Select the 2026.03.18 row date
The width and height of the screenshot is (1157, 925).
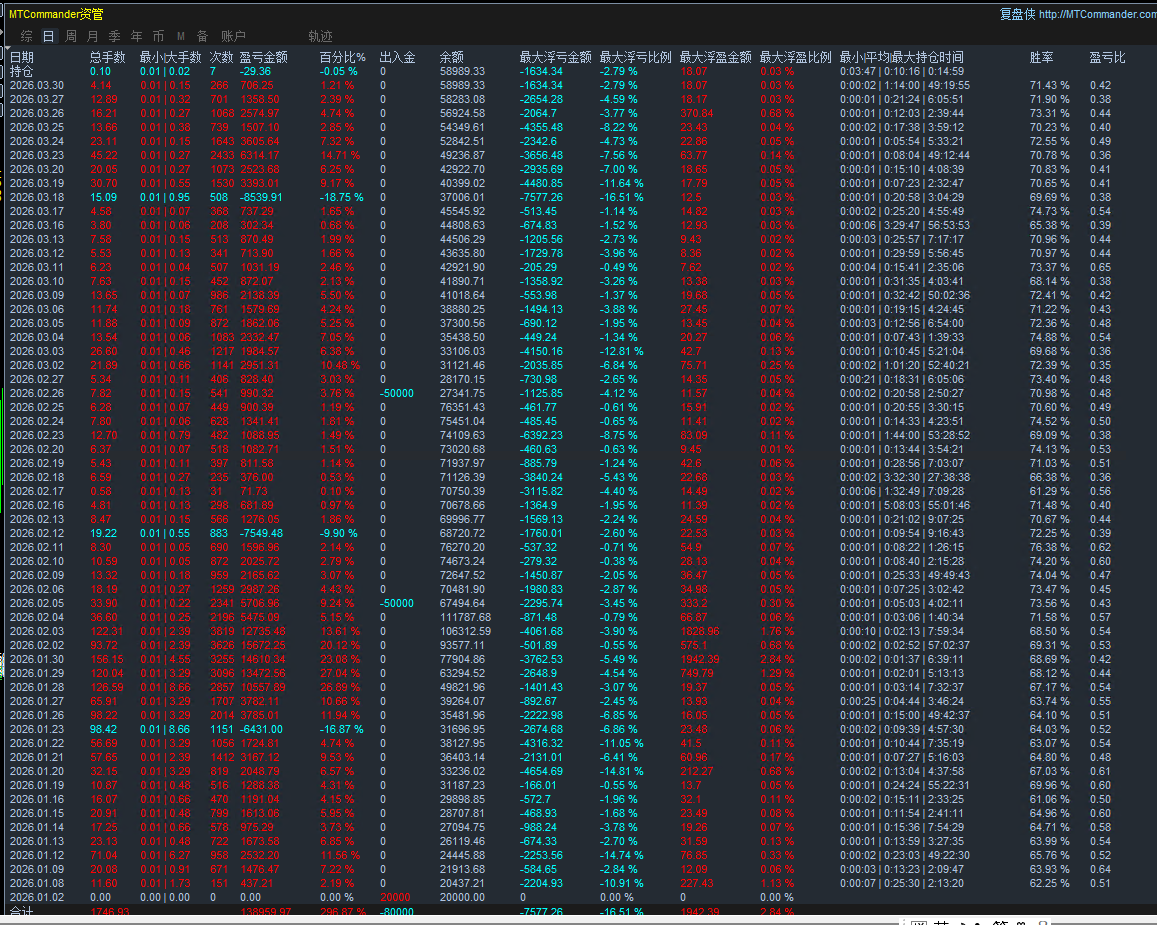(x=36, y=198)
